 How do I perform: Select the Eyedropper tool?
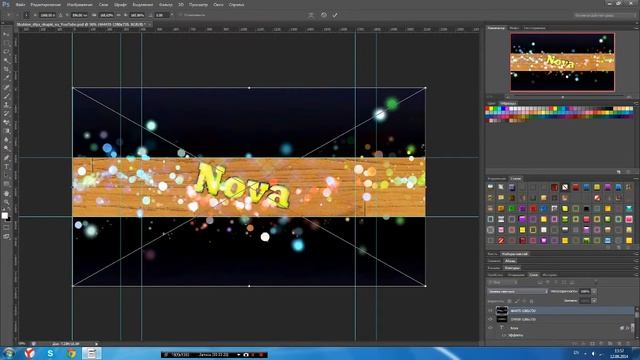tap(7, 78)
